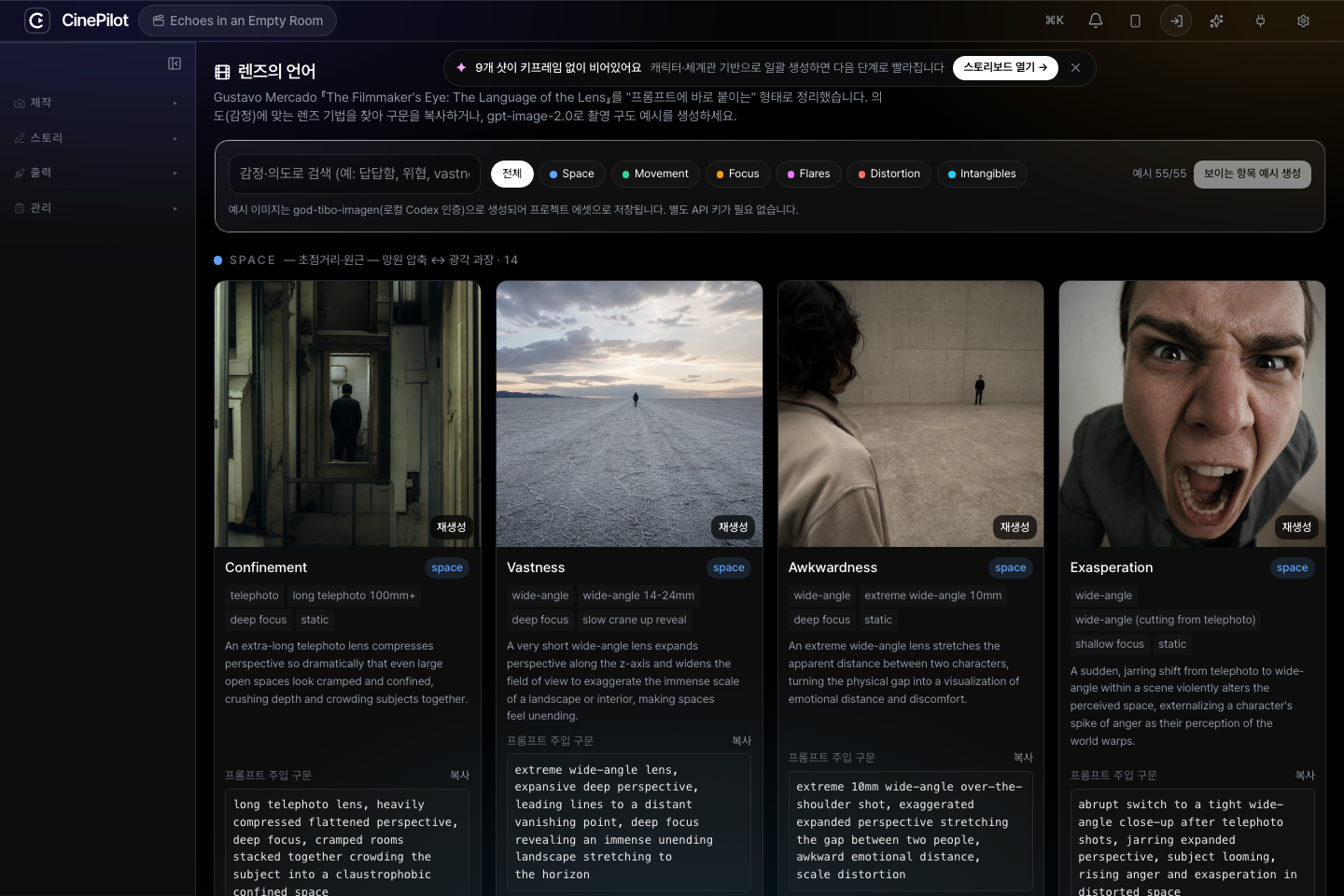Click 보이는 항목 예시 생성 button
The width and height of the screenshot is (1344, 896).
point(1253,174)
